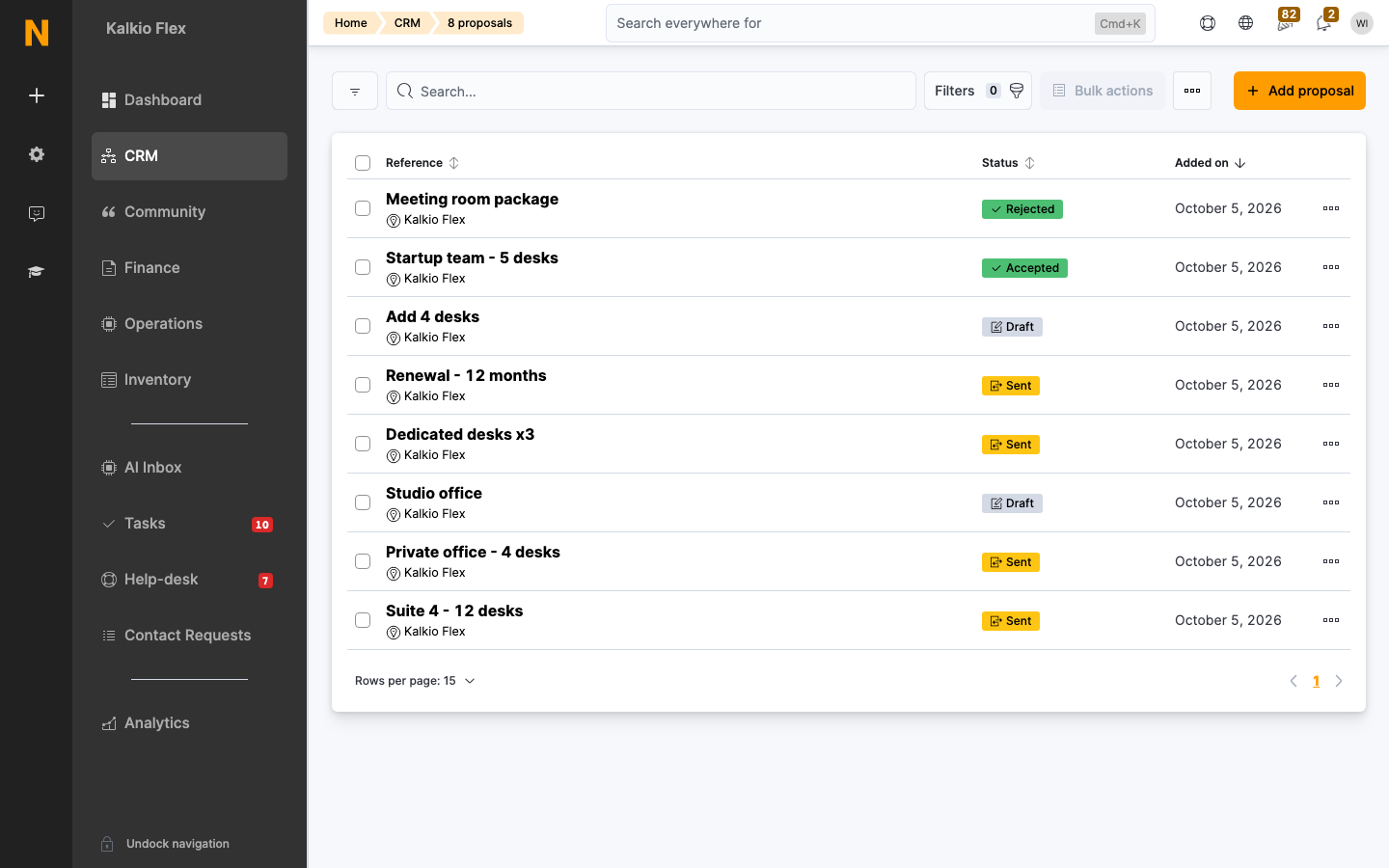Click the plus icon in left rail

pyautogui.click(x=37, y=95)
